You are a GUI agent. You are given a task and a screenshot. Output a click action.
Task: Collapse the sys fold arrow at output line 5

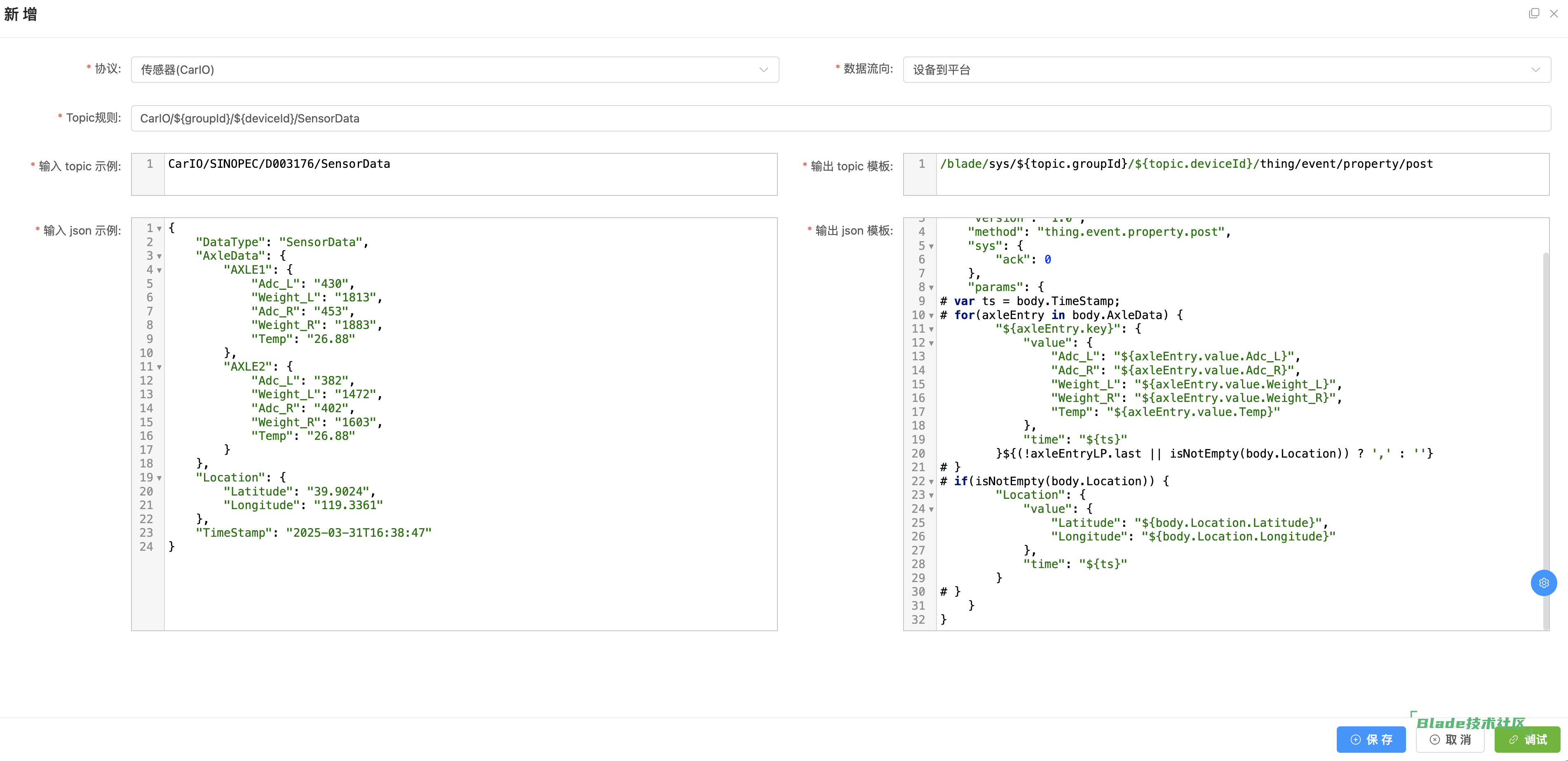tap(931, 247)
